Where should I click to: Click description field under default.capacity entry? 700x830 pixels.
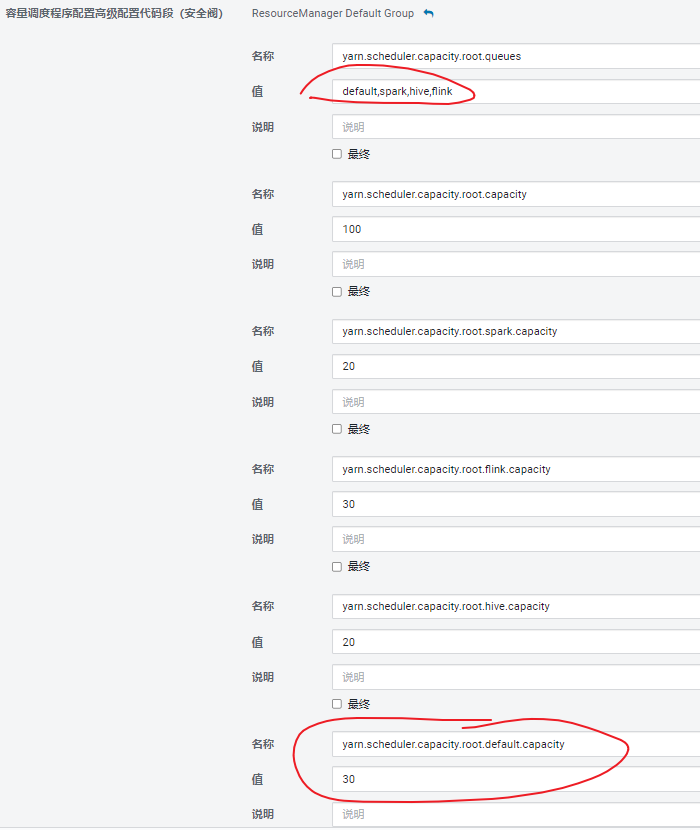[x=516, y=814]
